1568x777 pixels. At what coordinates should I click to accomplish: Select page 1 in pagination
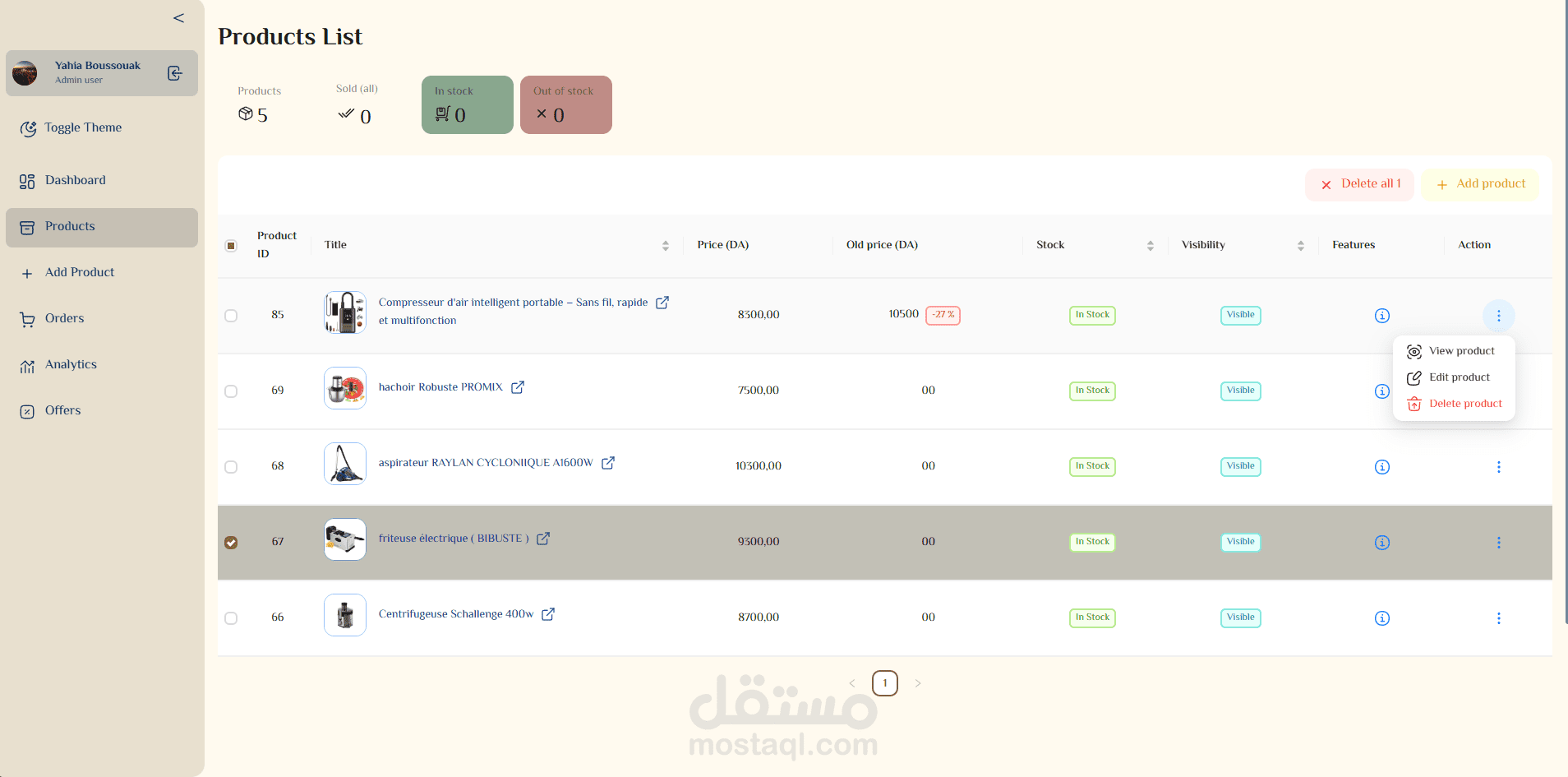coord(885,683)
